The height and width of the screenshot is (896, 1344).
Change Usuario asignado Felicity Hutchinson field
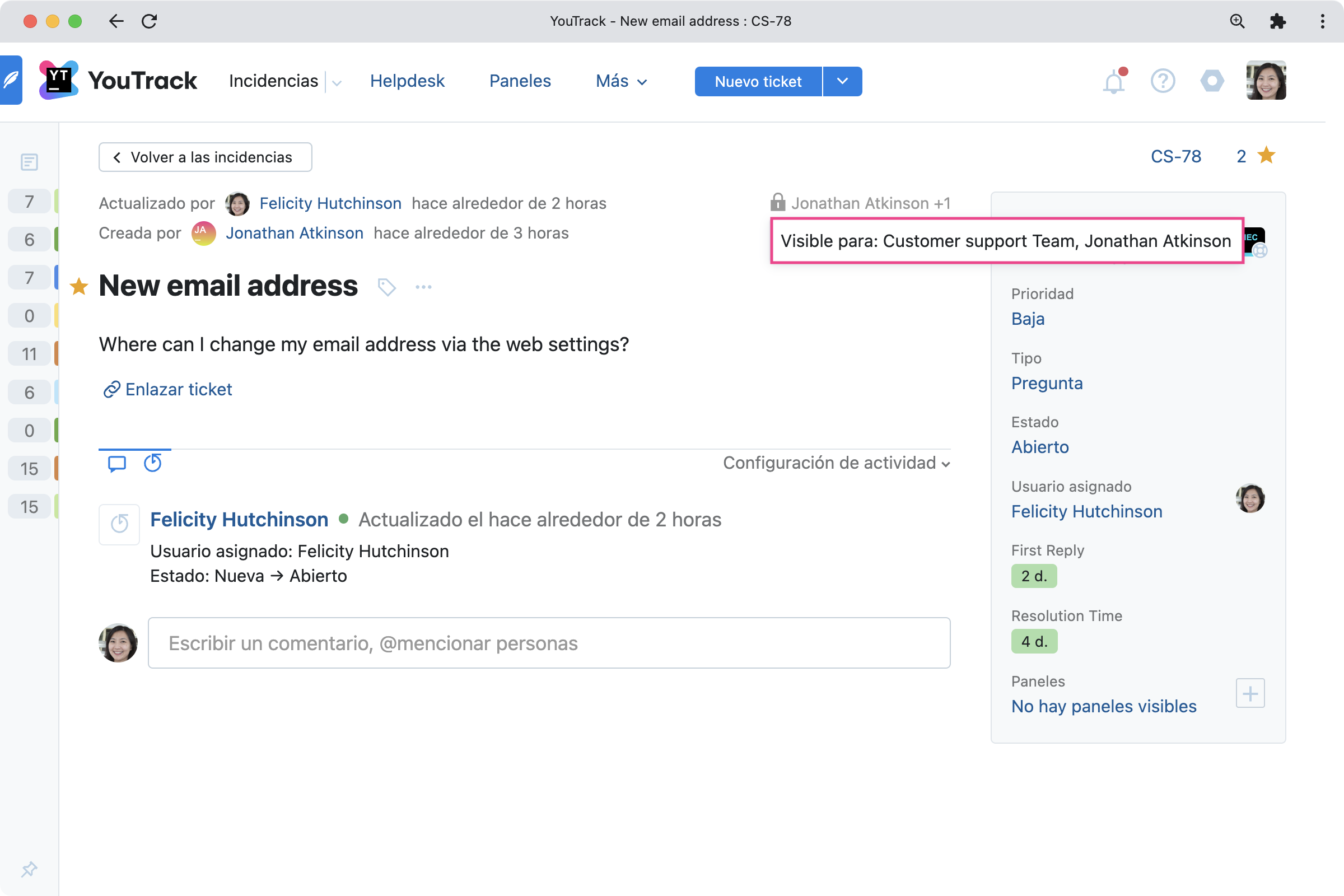pos(1086,511)
